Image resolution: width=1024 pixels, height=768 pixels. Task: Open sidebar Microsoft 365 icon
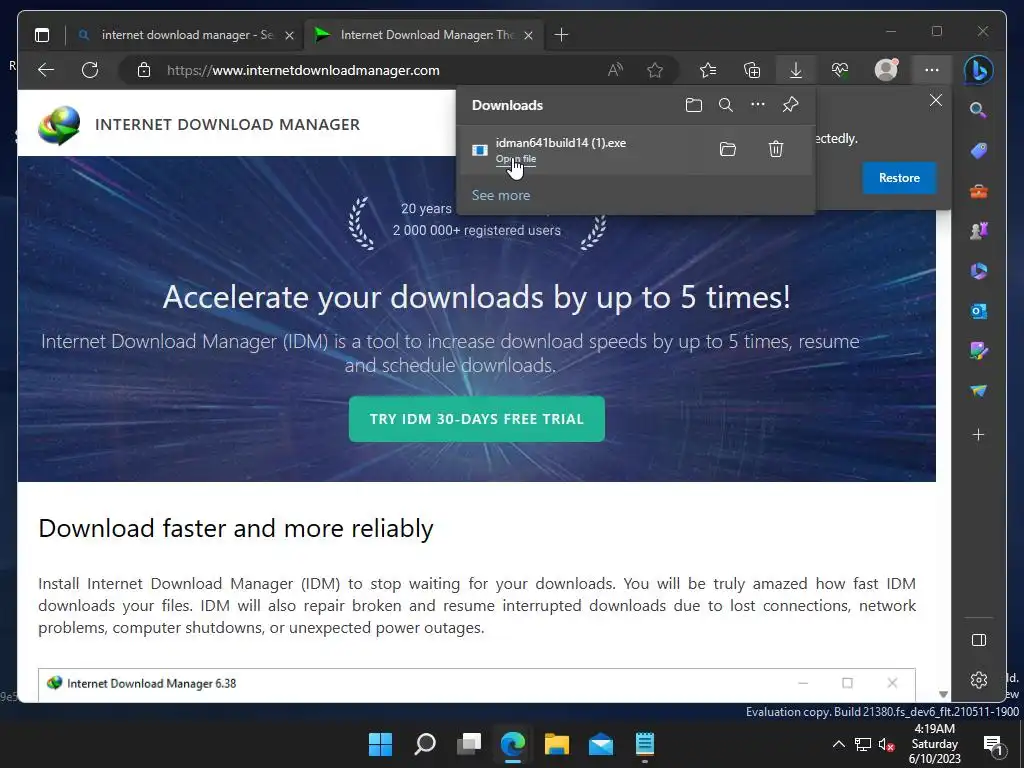978,270
